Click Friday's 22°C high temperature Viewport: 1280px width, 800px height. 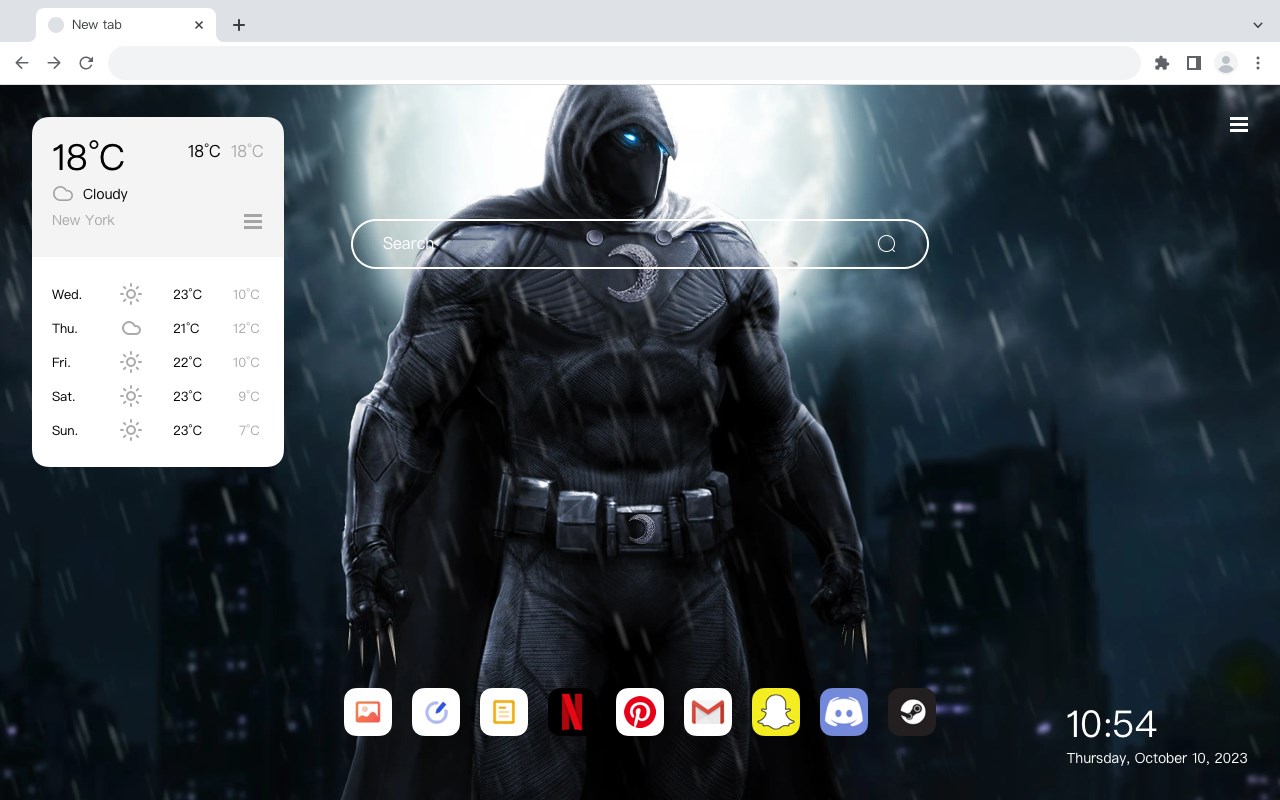pos(187,362)
